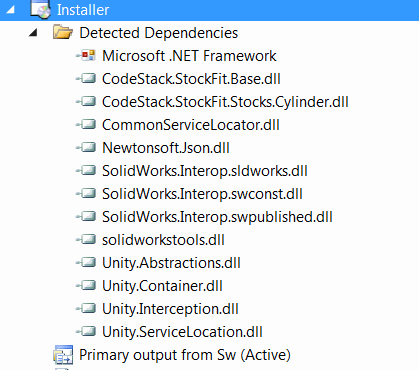Select the Detected Dependencies label
Viewport: 419px width, 370px height.
click(x=159, y=33)
